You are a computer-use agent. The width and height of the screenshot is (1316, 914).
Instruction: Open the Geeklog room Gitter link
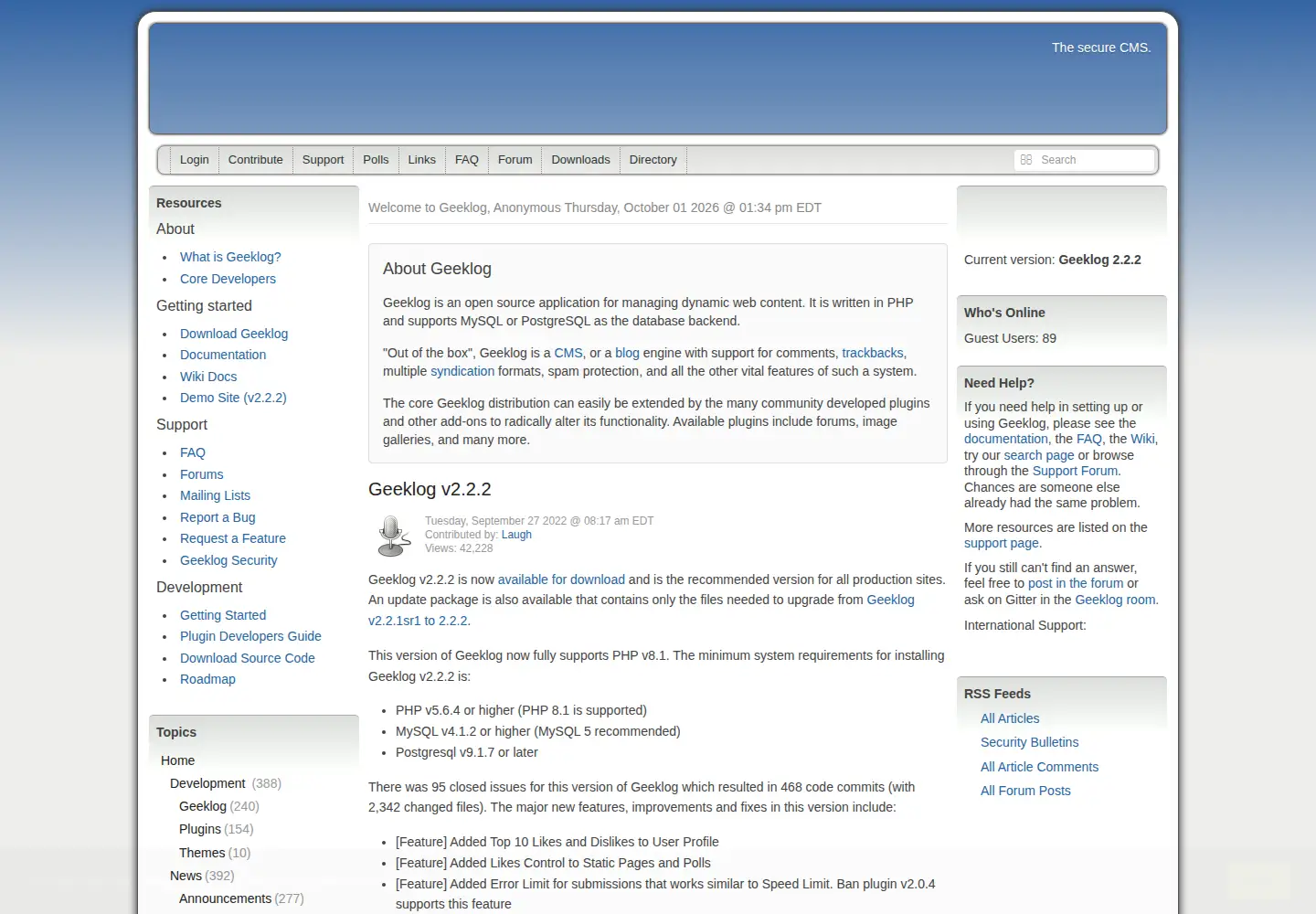tap(1116, 600)
